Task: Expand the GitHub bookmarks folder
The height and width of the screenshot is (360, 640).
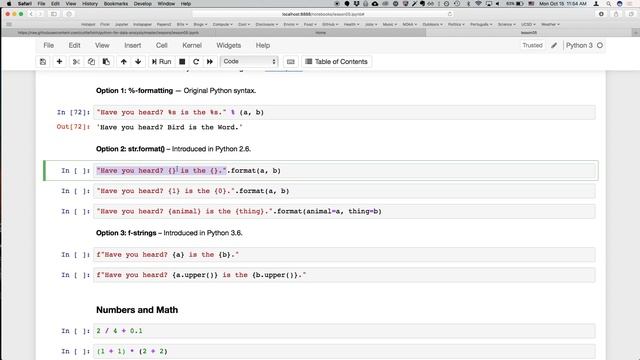Action: [x=330, y=24]
